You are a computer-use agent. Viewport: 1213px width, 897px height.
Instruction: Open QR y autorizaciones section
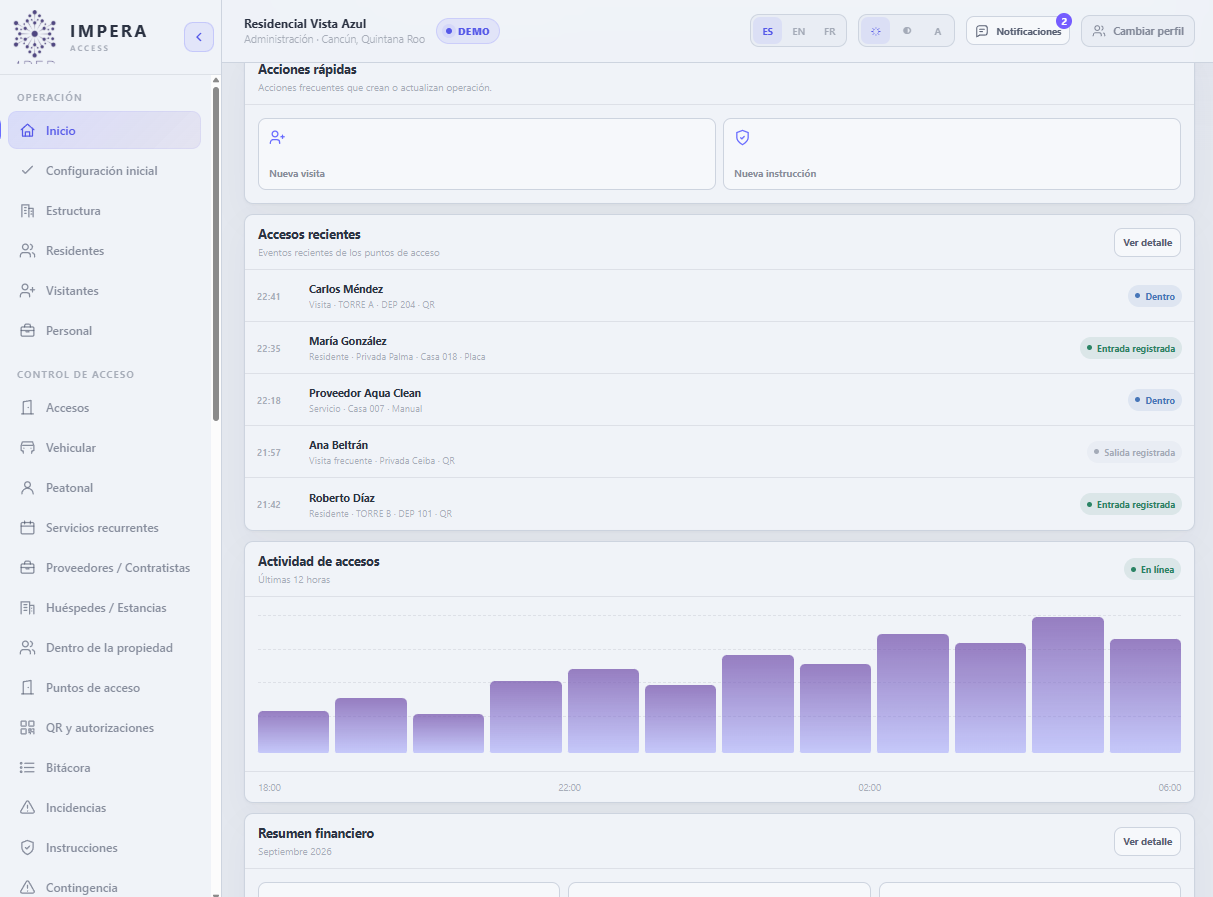coord(105,728)
